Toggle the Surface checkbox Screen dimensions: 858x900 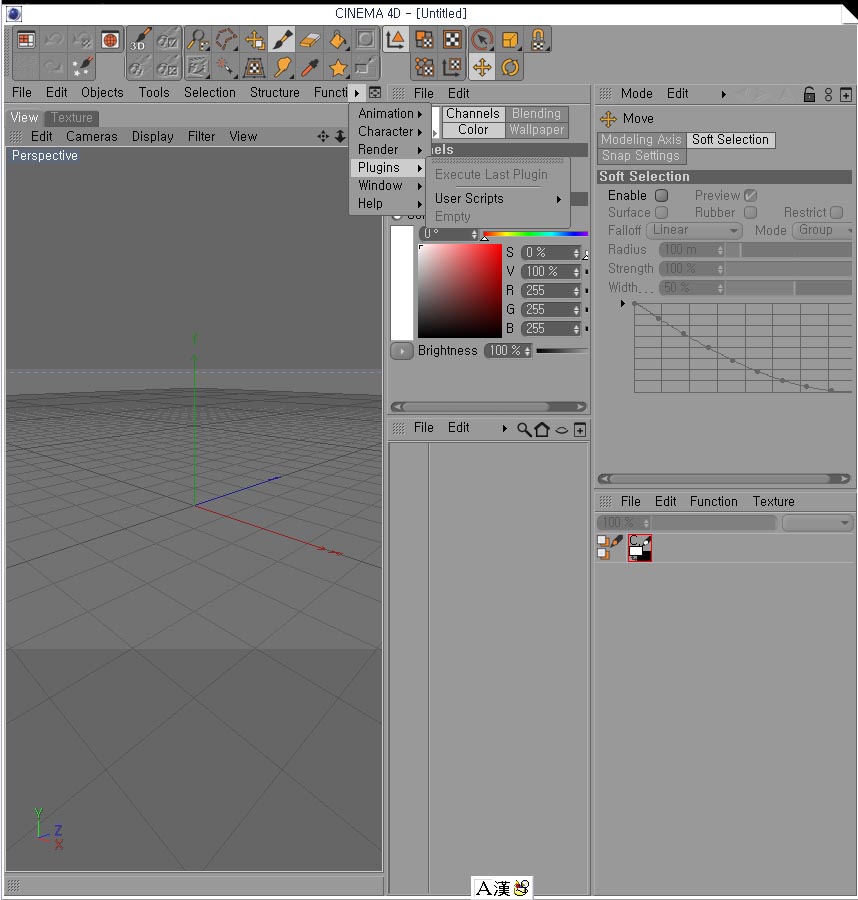[662, 212]
